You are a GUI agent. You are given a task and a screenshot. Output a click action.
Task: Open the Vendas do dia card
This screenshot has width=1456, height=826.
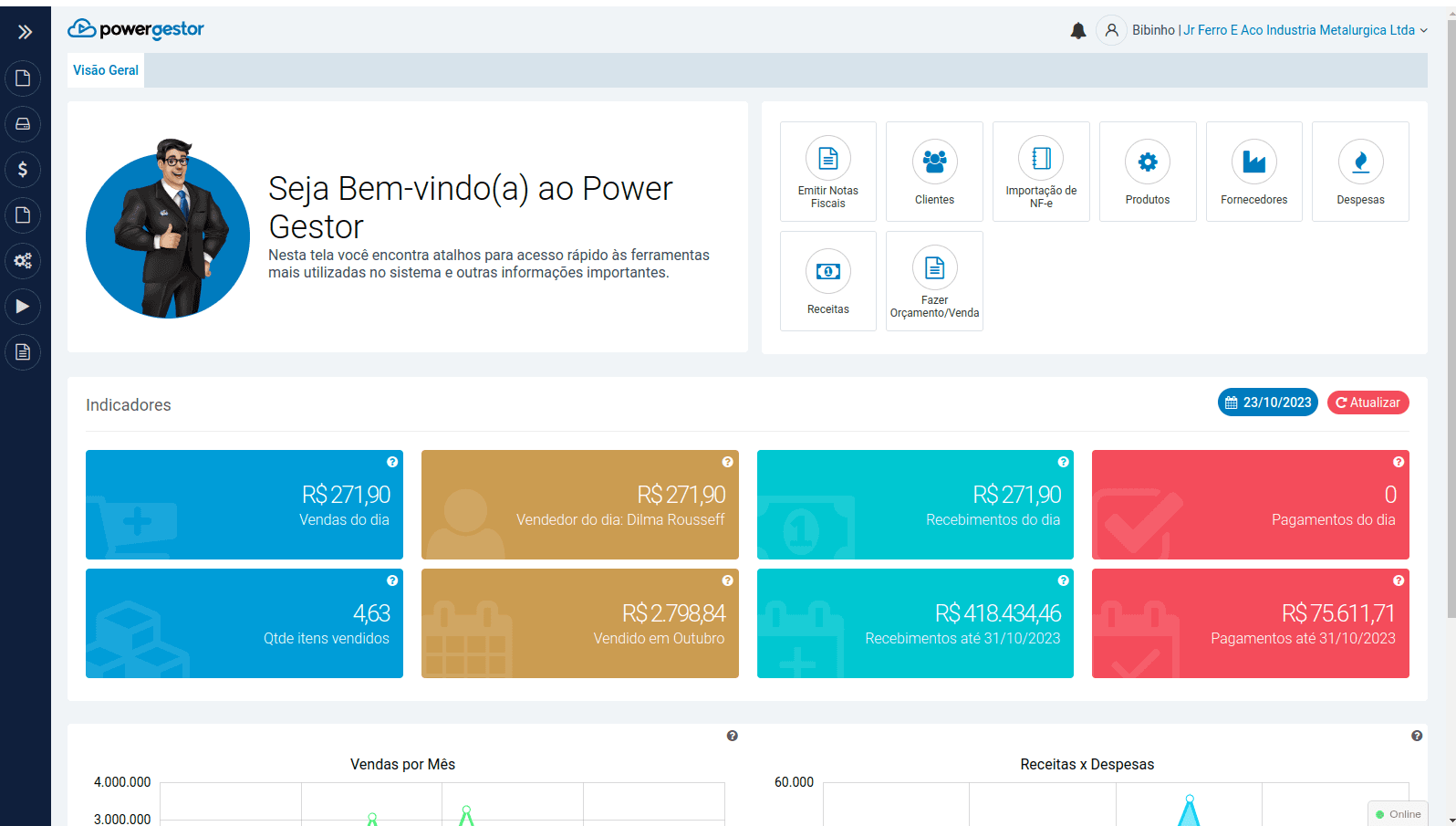coord(244,505)
